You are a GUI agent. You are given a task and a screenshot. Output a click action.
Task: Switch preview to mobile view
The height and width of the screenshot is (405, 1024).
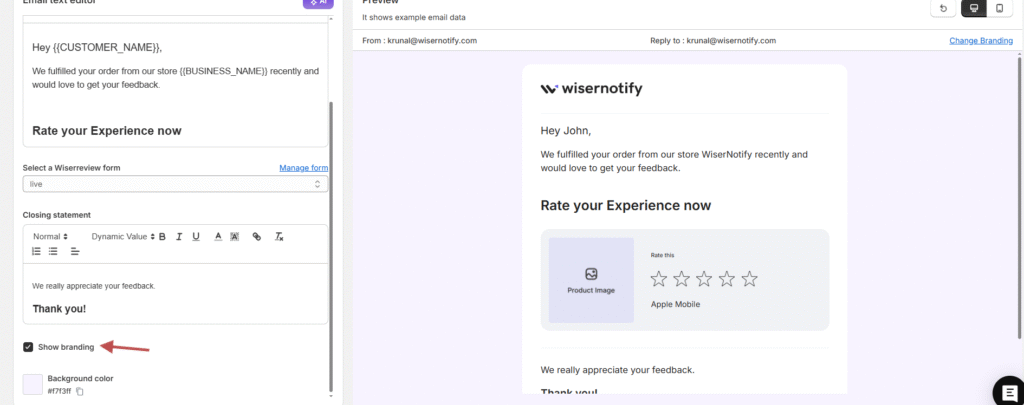tap(999, 8)
